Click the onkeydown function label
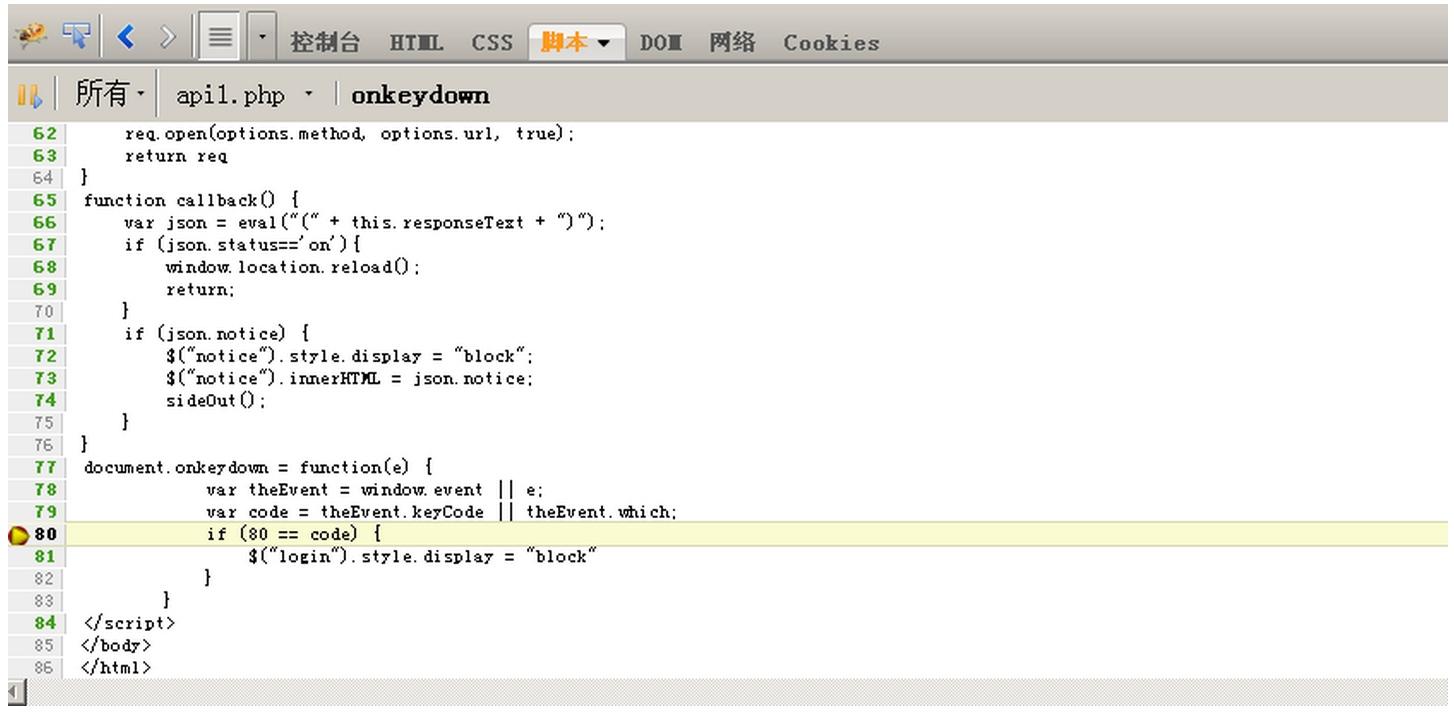 (x=420, y=95)
